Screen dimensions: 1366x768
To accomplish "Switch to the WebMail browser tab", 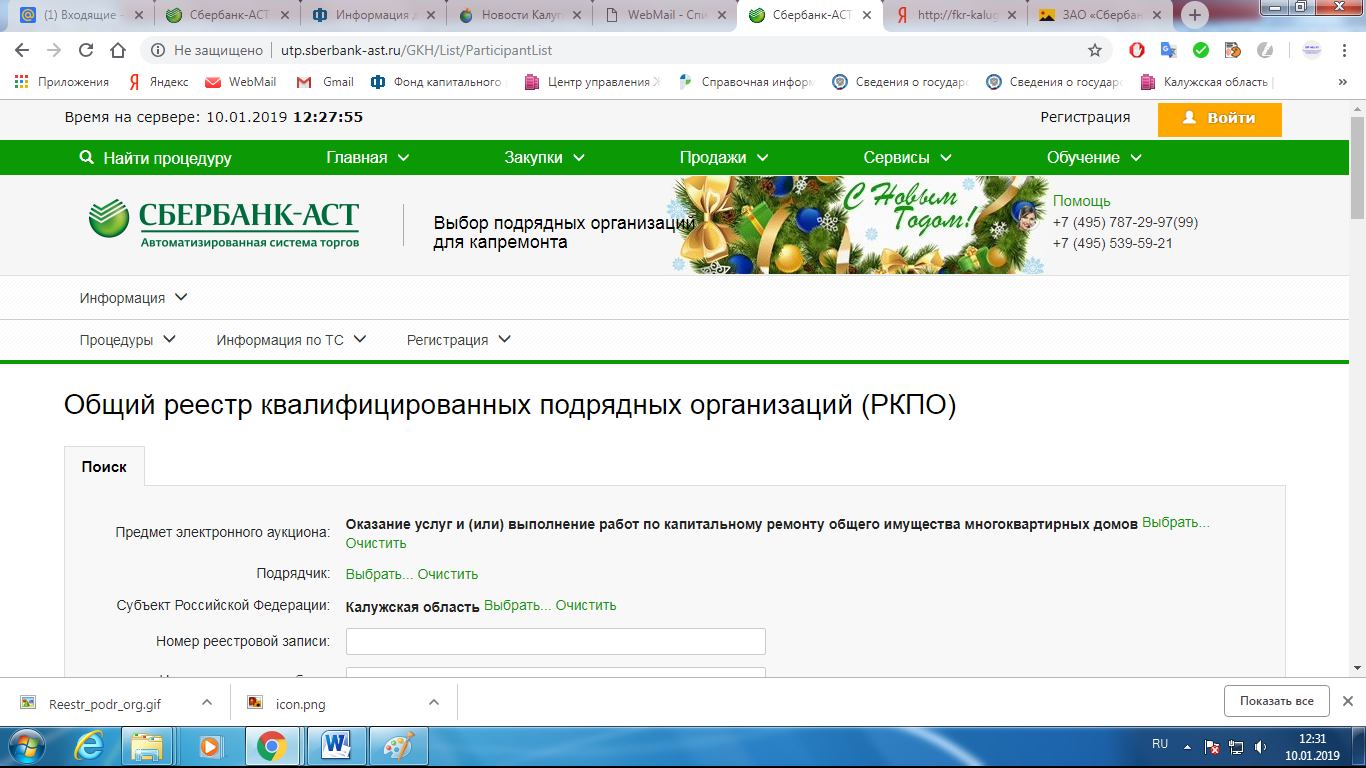I will (x=664, y=15).
